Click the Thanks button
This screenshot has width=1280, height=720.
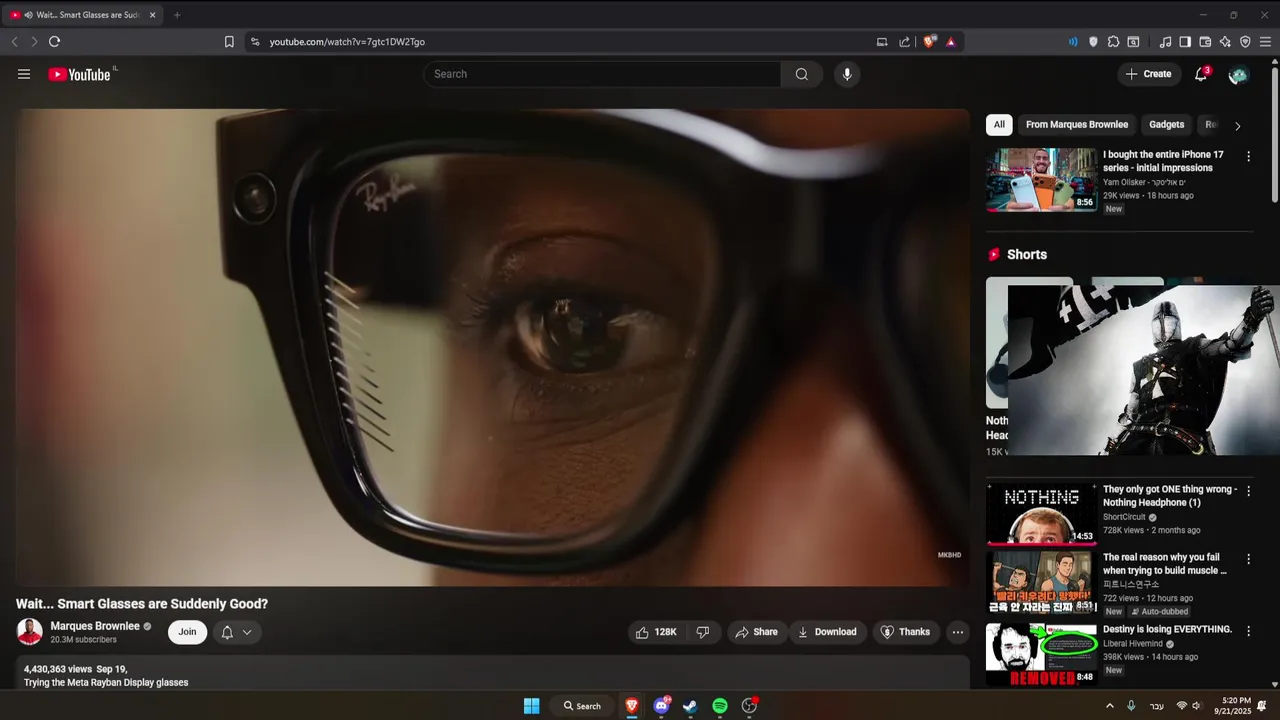tap(905, 632)
